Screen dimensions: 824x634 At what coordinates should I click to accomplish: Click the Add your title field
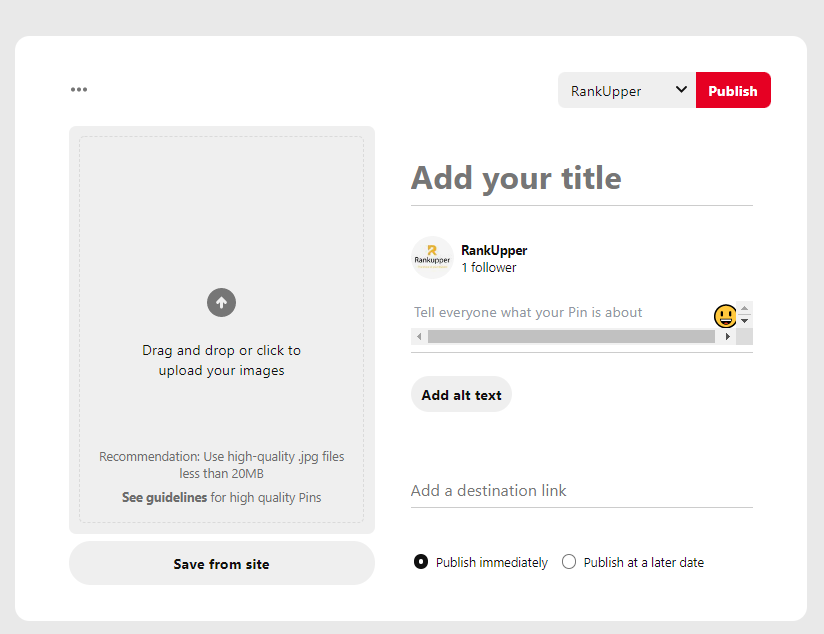coord(582,179)
